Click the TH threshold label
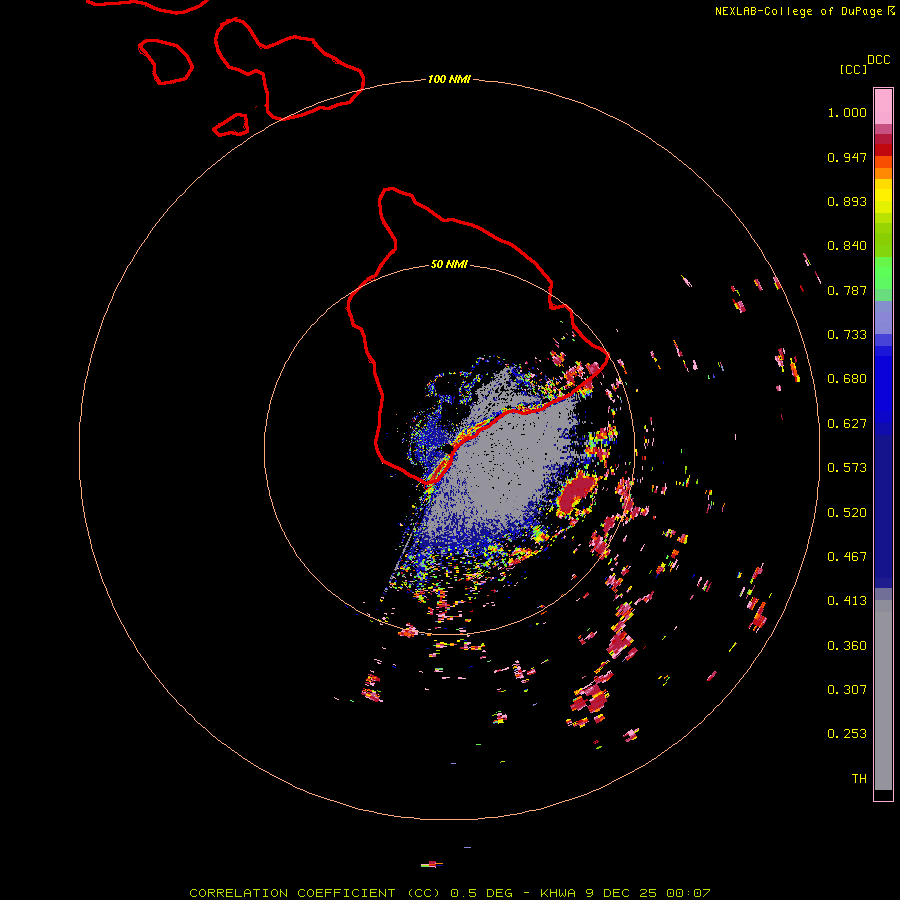This screenshot has width=900, height=900. pyautogui.click(x=859, y=779)
